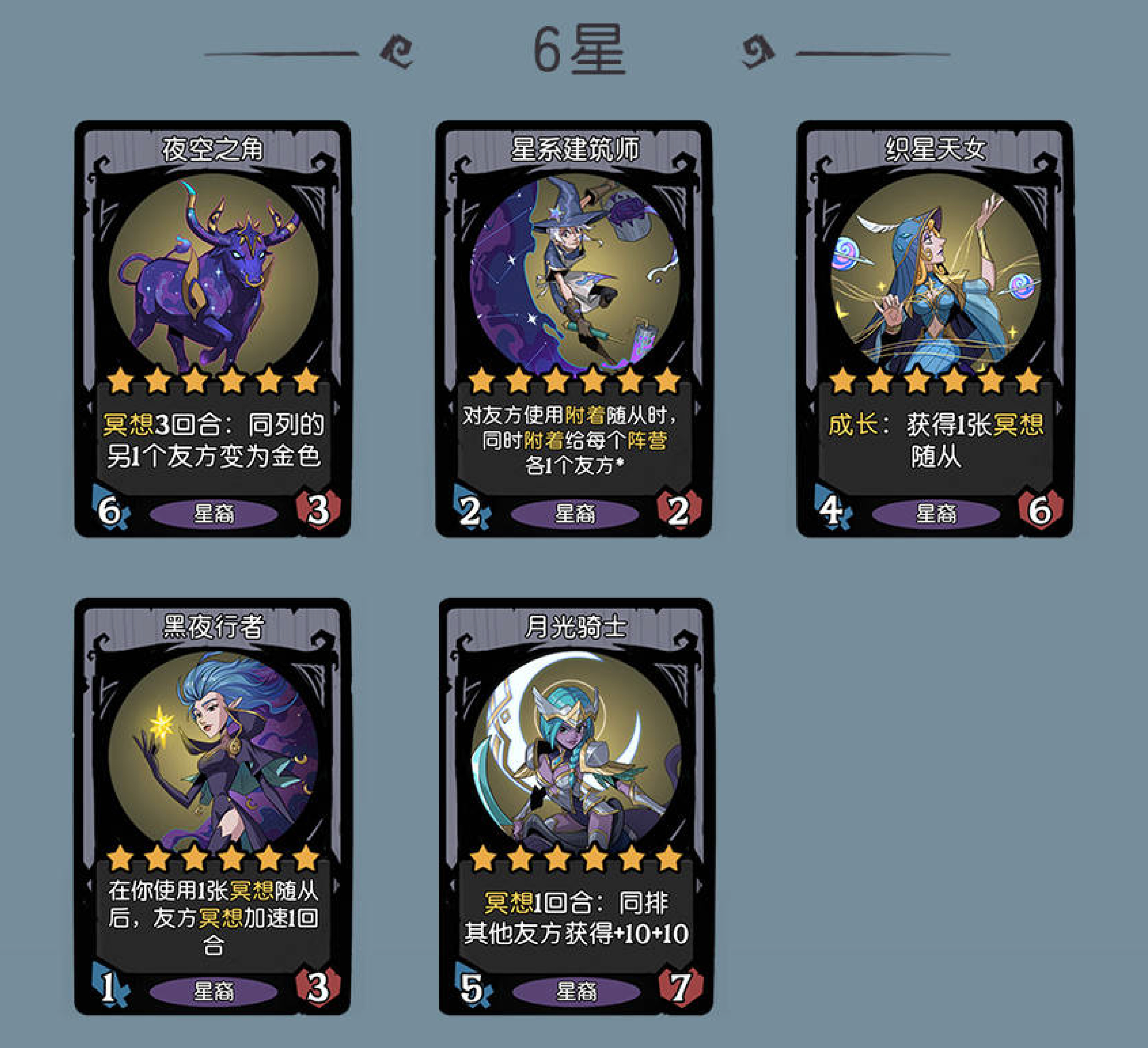Click health value 3 shield icon on 夜空之角

(318, 509)
